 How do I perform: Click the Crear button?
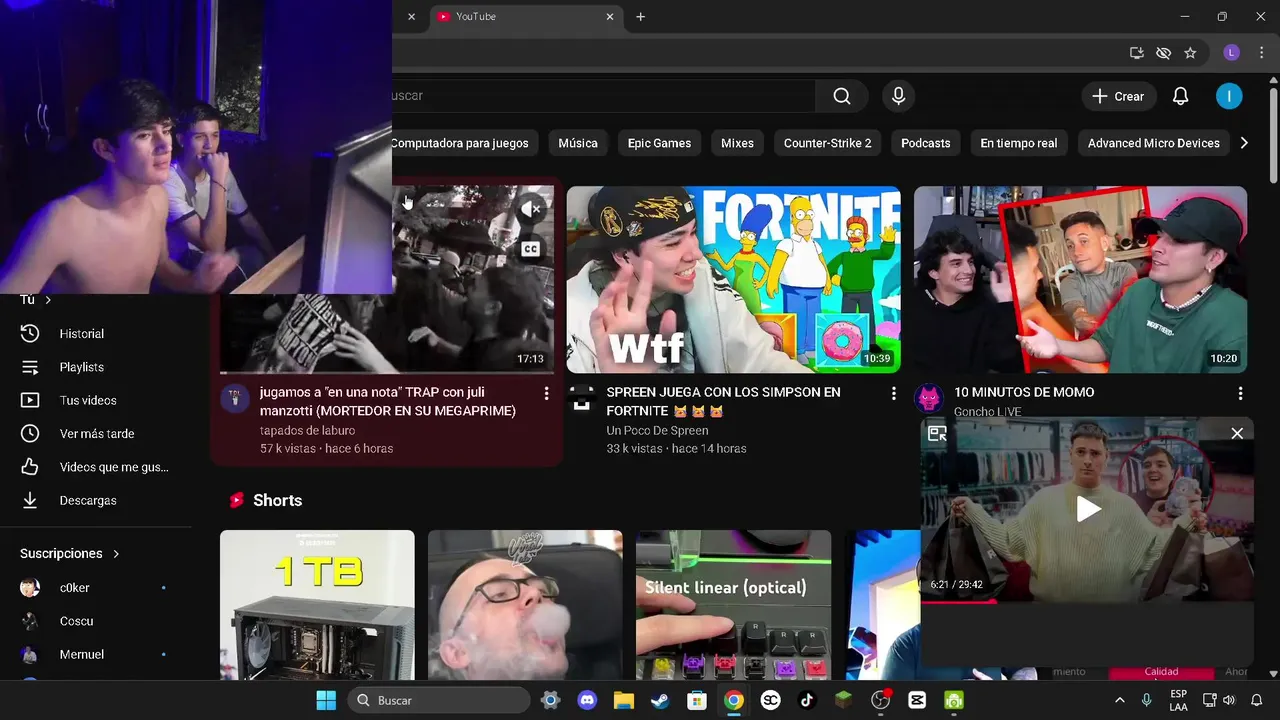pos(1118,96)
